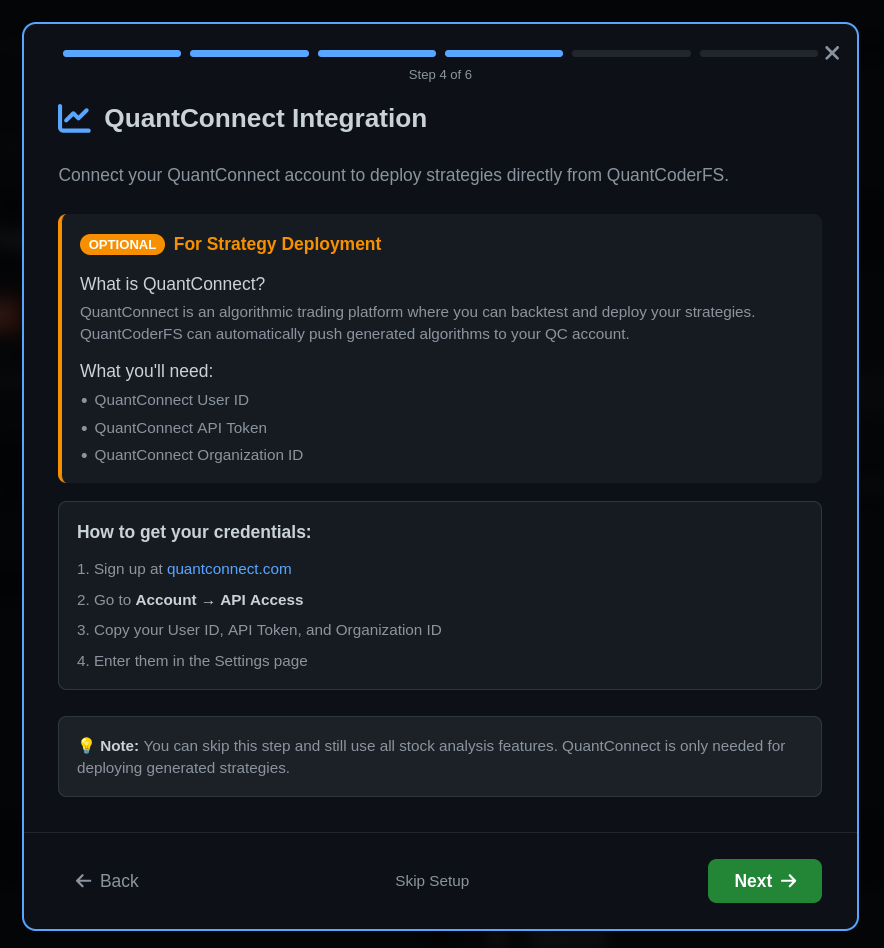Click the 'Step 4 of 6' label

tap(440, 74)
